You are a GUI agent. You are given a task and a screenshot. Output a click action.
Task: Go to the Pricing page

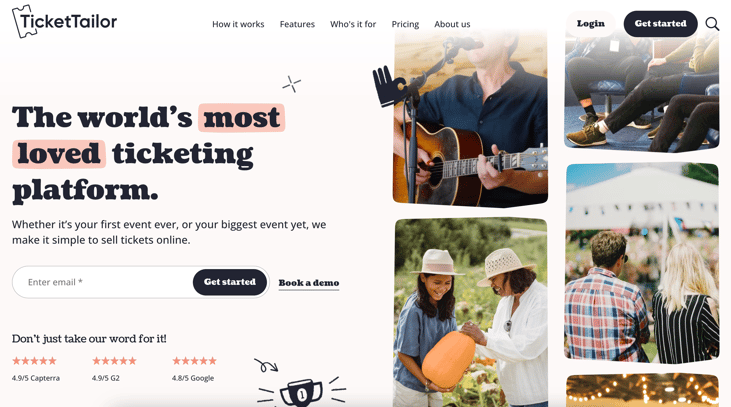click(x=405, y=24)
